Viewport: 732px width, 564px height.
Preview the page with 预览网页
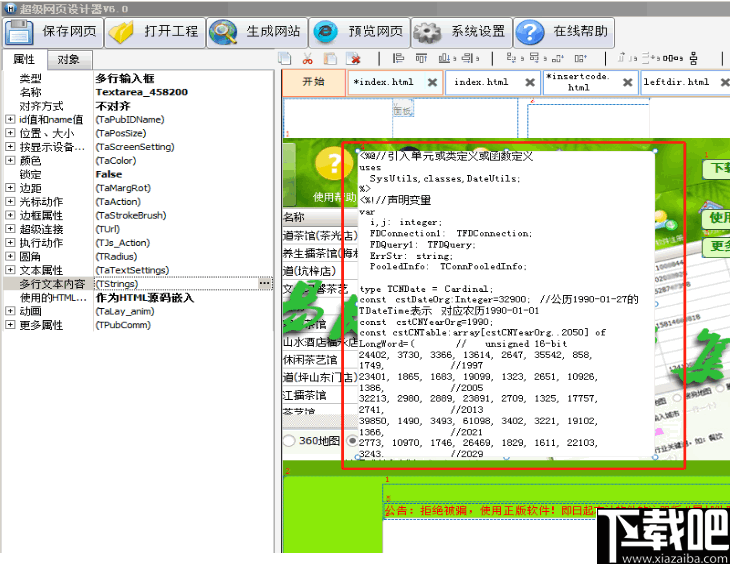tap(359, 32)
